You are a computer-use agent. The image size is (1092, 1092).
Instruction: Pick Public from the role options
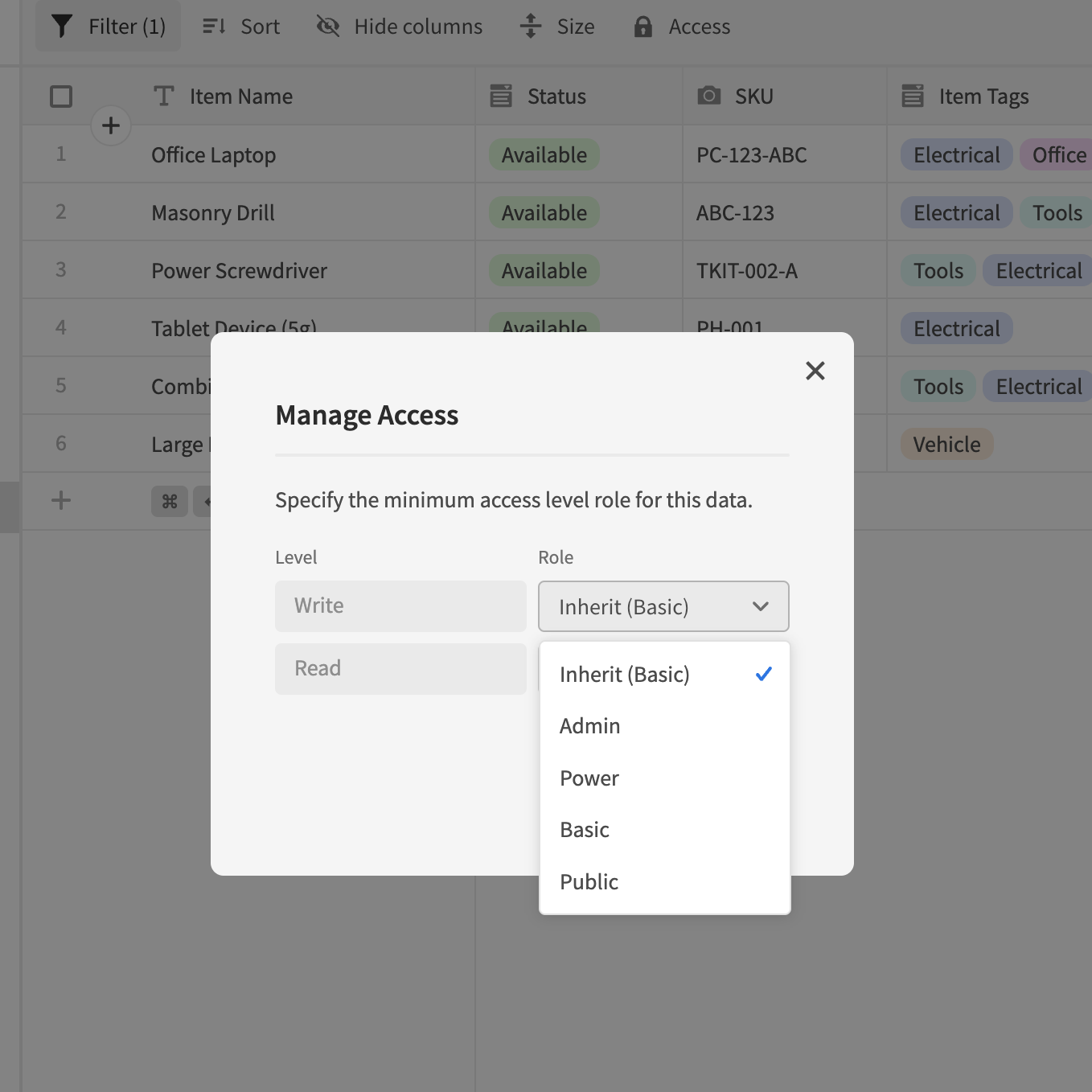[x=589, y=882]
